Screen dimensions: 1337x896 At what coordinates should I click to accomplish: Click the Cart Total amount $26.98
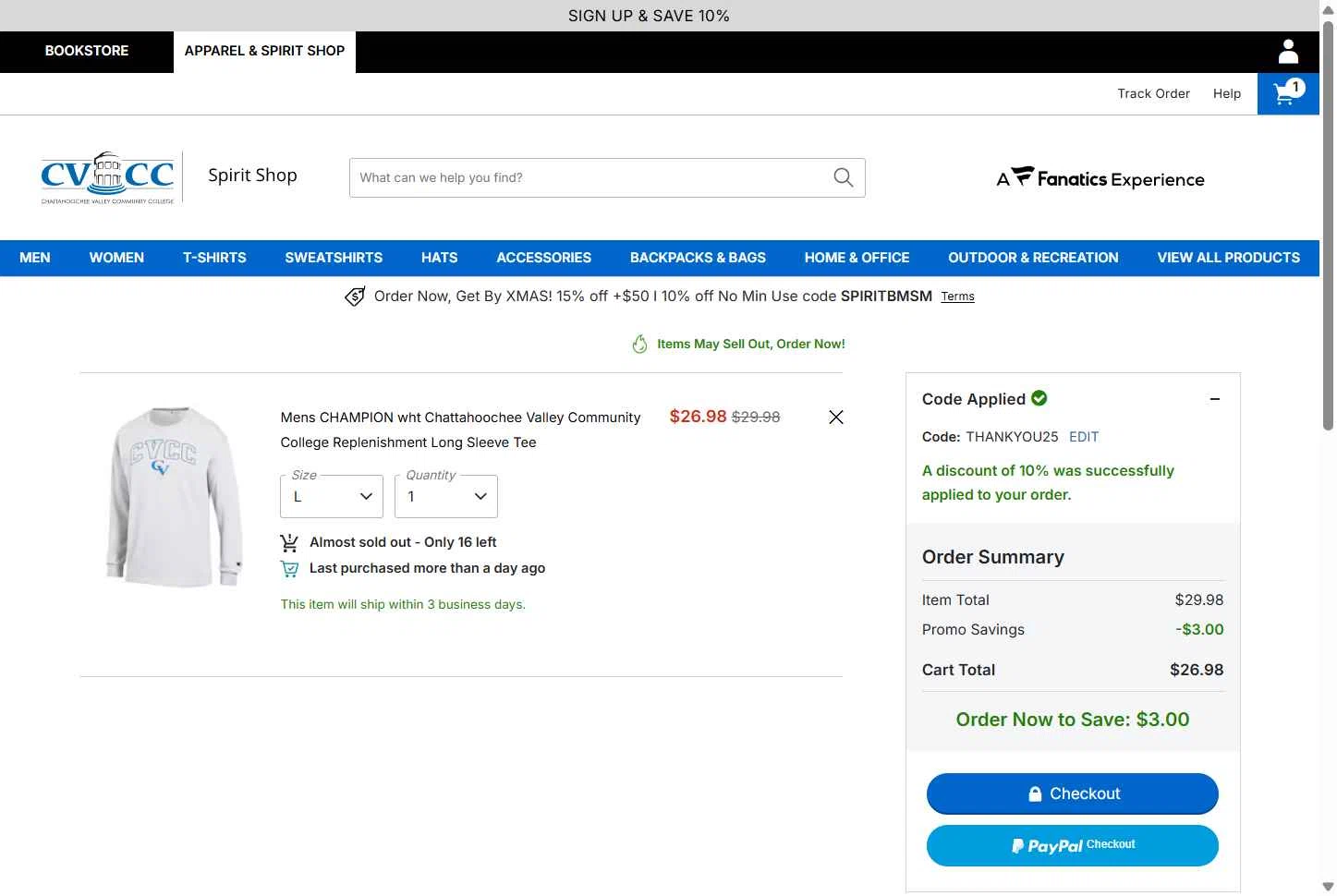pos(1197,670)
